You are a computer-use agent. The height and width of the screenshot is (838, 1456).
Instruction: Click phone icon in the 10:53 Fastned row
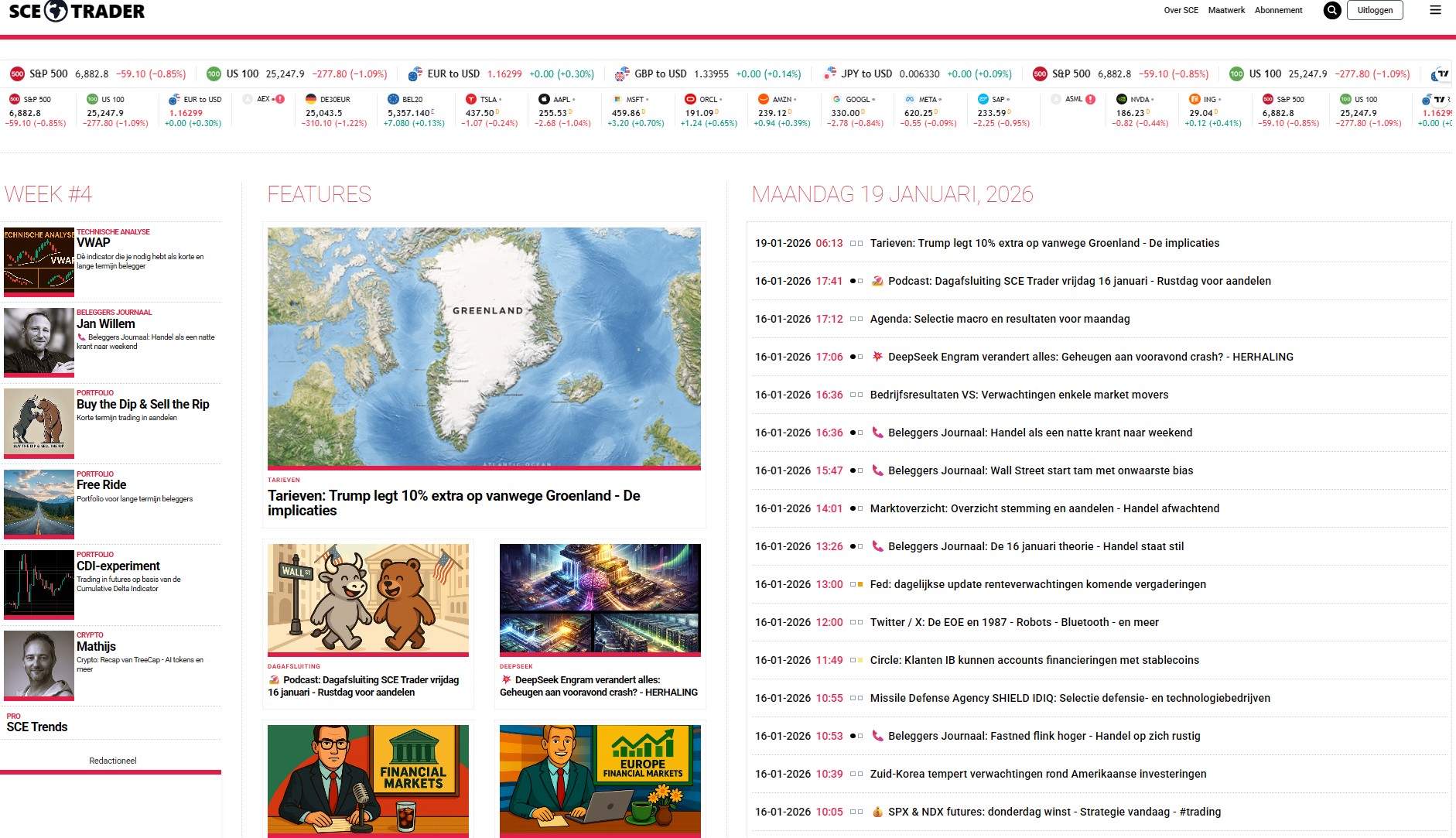point(877,736)
